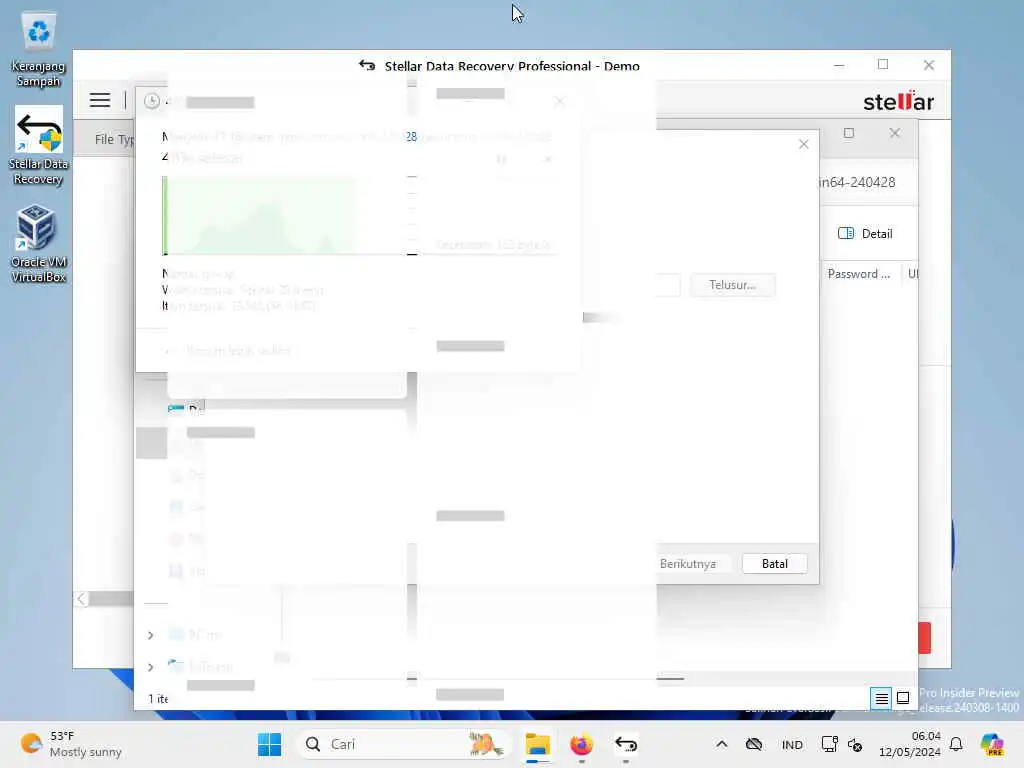Show hidden system tray icons
This screenshot has height=768, width=1024.
(722, 744)
